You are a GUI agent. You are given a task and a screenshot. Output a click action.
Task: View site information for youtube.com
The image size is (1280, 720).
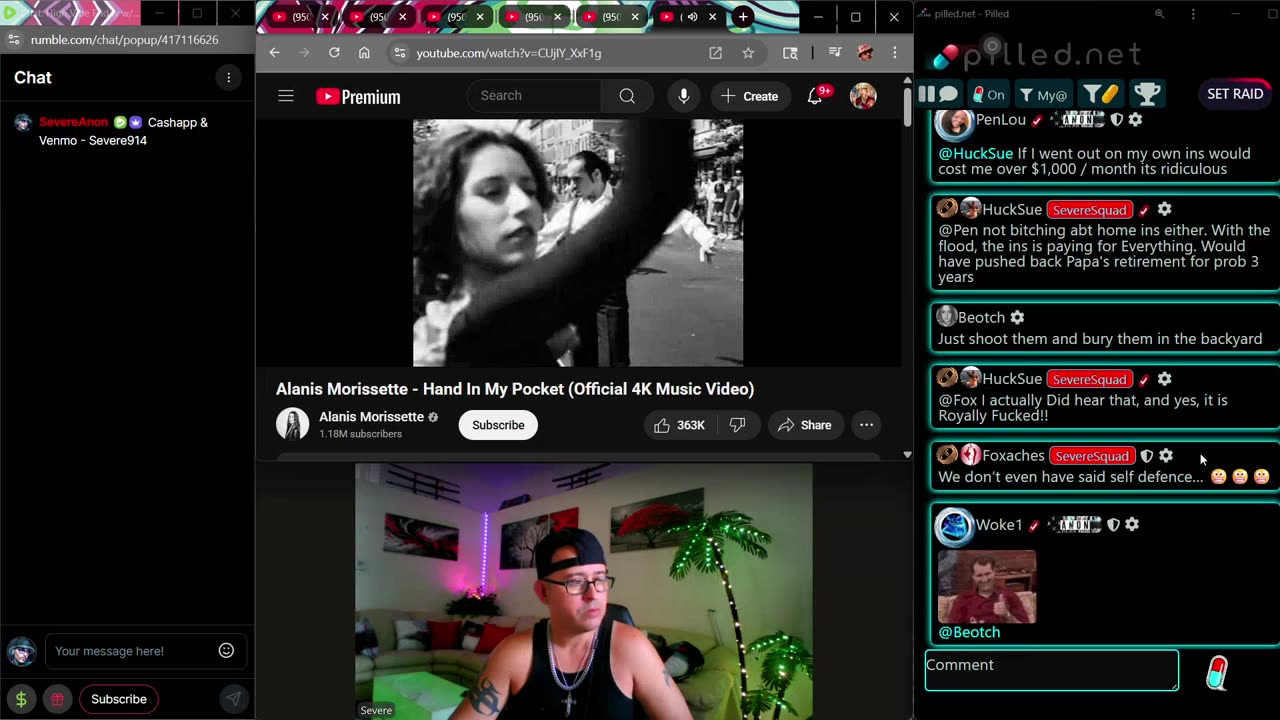pyautogui.click(x=399, y=53)
